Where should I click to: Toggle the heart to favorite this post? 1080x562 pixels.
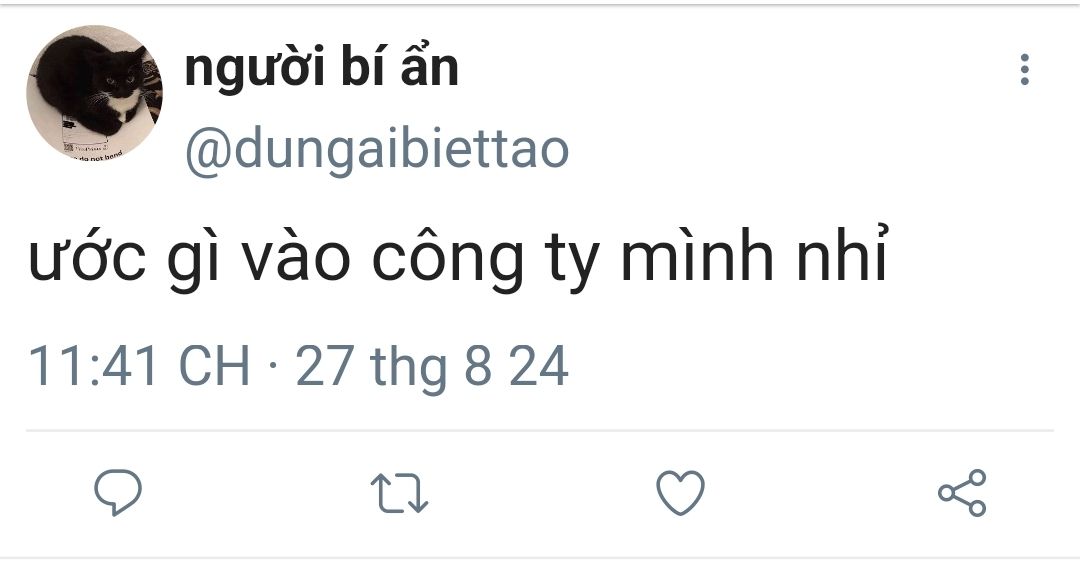click(681, 492)
